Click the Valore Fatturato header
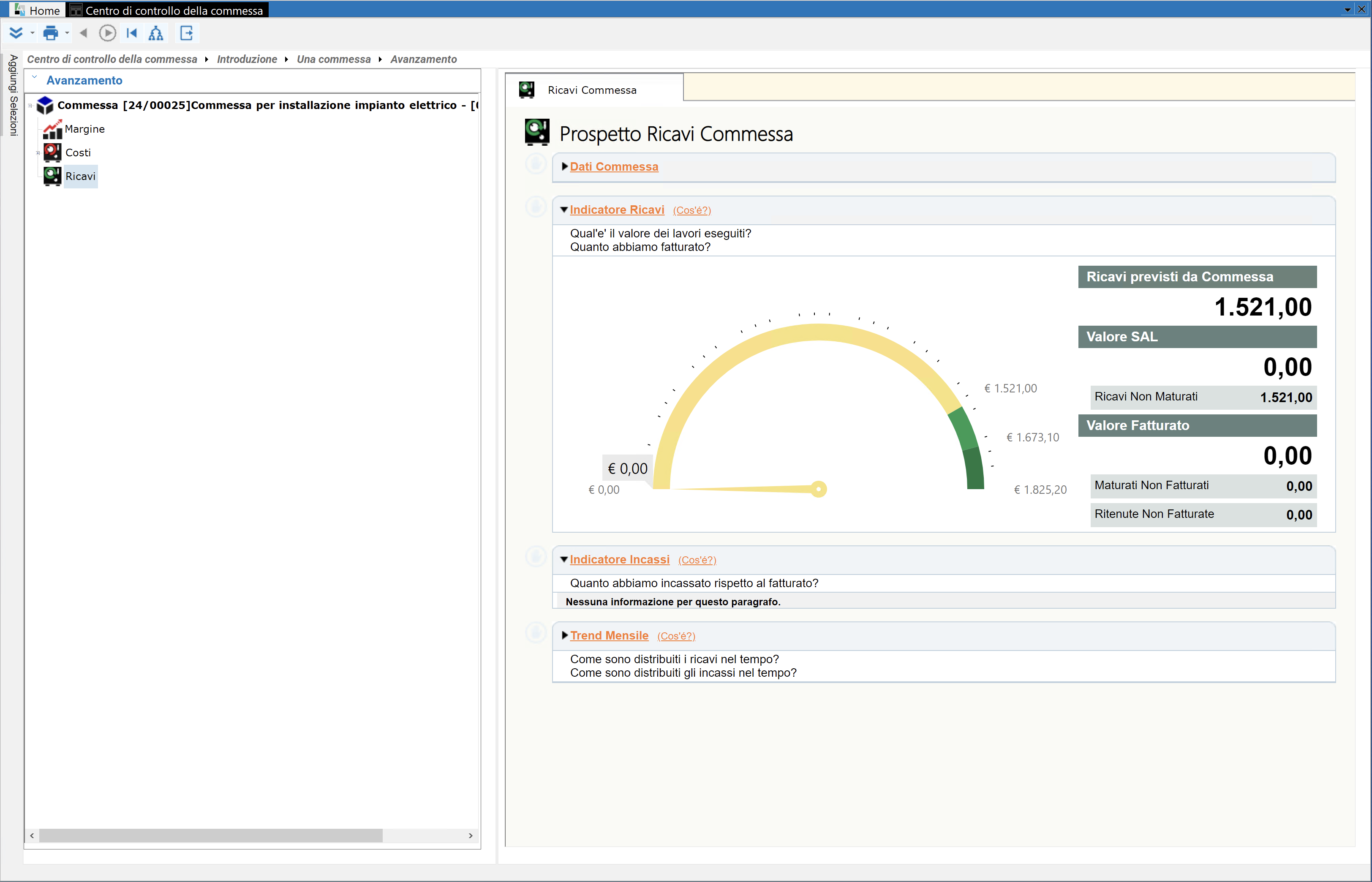This screenshot has width=1372, height=882. tap(1198, 425)
